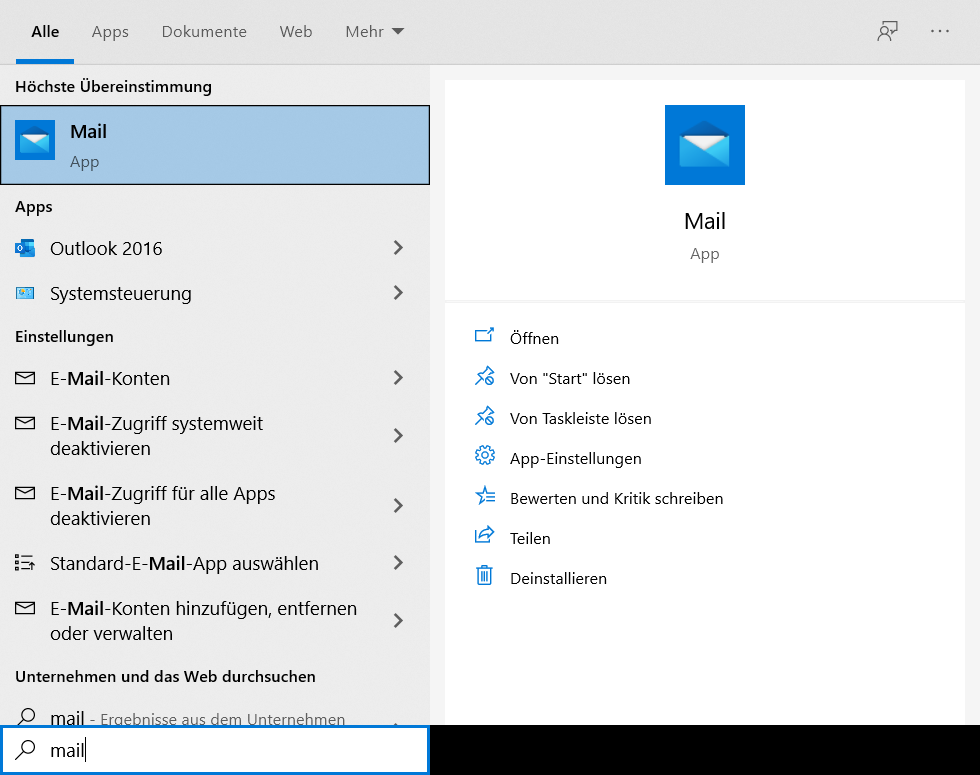980x775 pixels.
Task: Expand the Outlook 2016 result arrow
Action: [x=398, y=248]
